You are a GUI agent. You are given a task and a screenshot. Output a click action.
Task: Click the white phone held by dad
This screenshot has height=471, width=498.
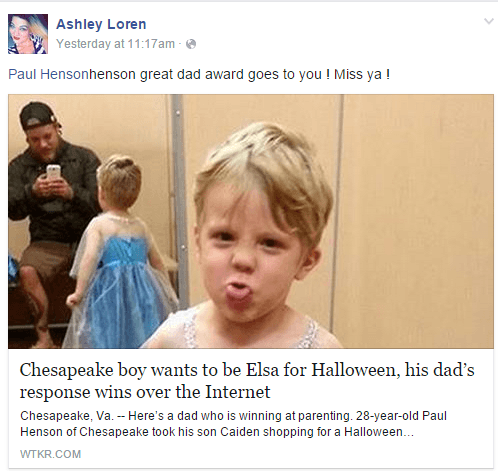[x=53, y=172]
